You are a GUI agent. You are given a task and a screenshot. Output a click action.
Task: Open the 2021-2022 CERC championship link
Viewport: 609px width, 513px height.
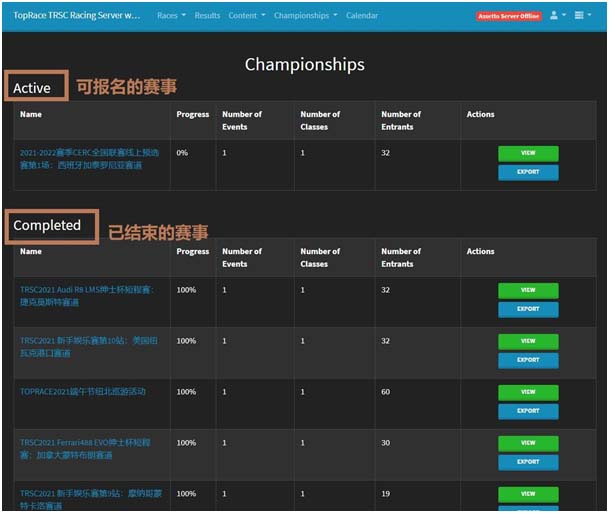click(x=89, y=159)
